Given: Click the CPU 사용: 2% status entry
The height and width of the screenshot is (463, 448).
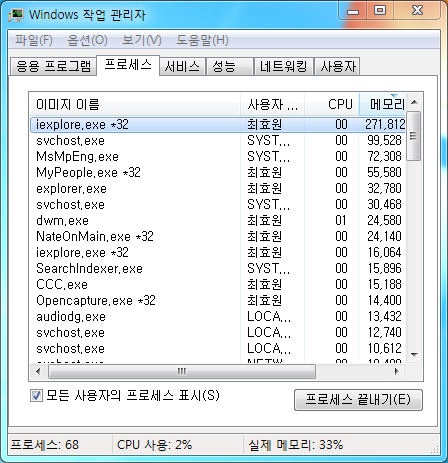Looking at the screenshot, I should point(155,445).
